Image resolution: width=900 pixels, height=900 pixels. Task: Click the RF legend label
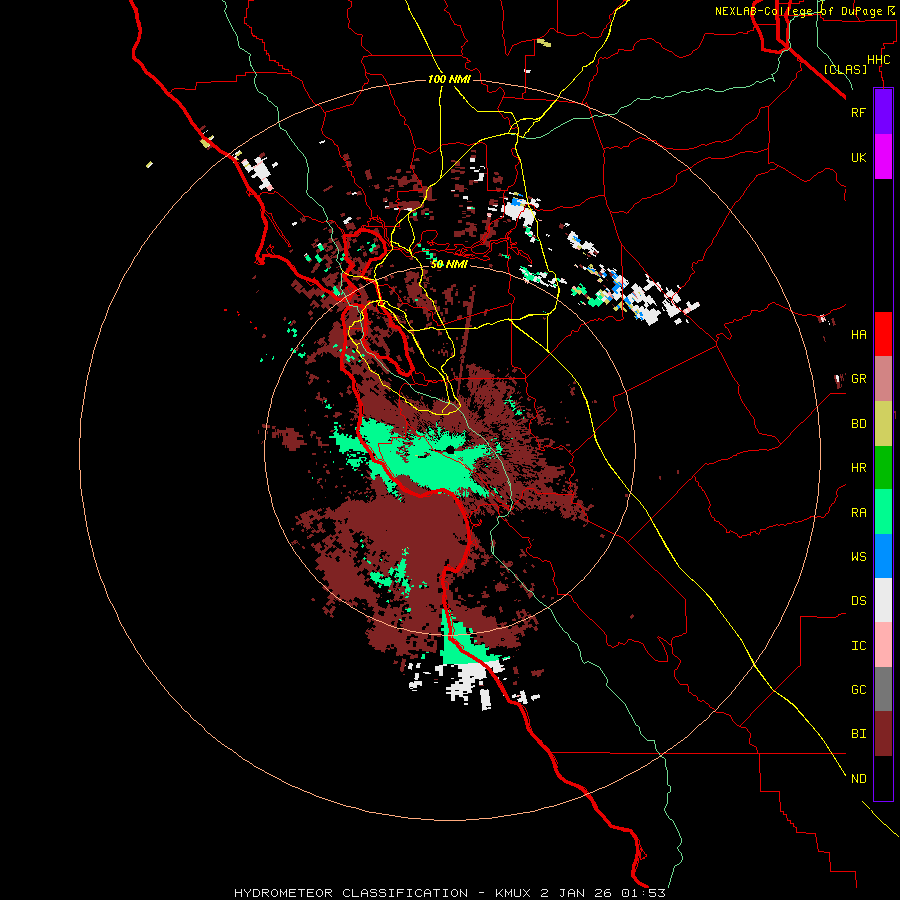(859, 113)
